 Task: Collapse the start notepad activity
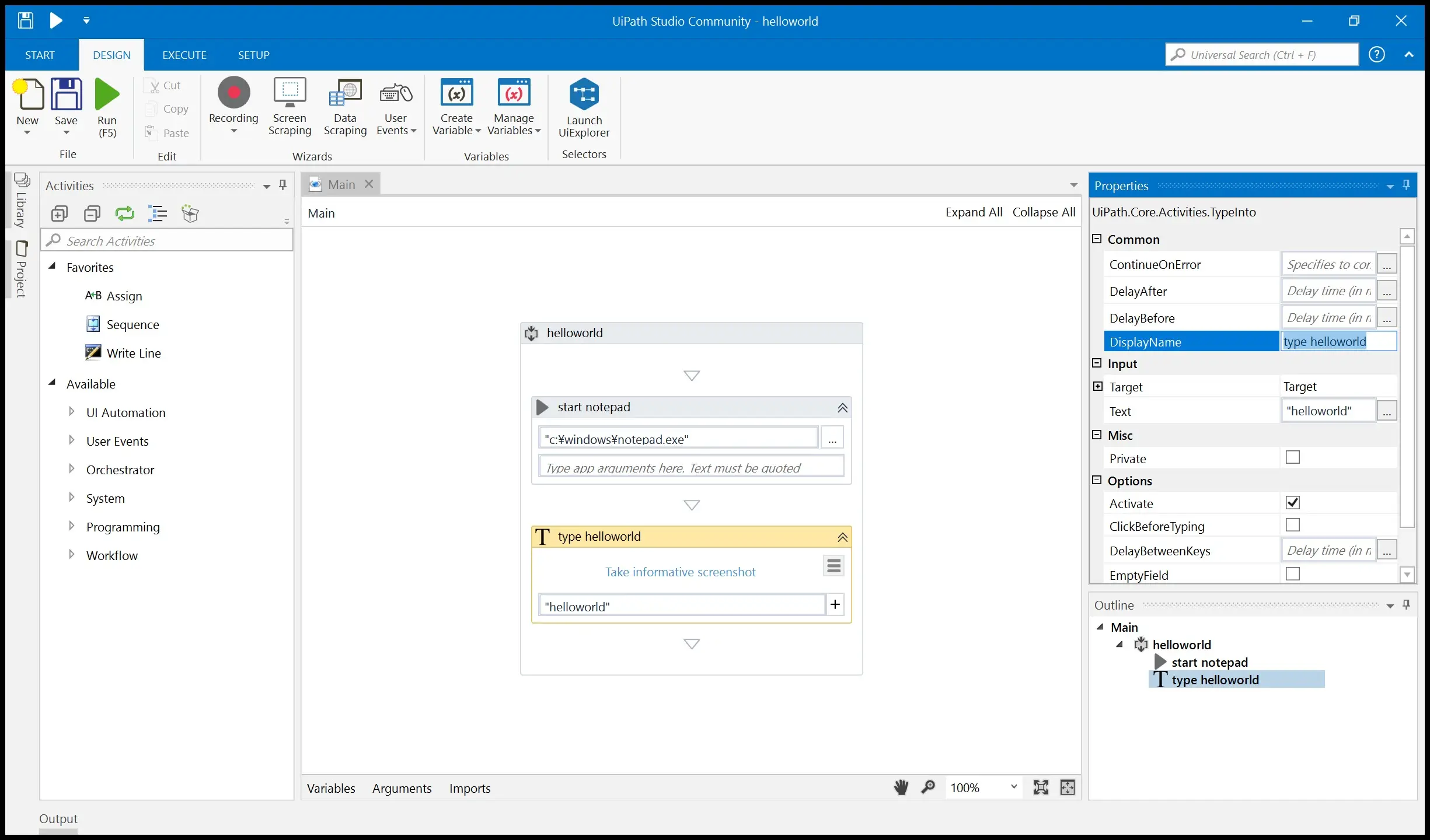[842, 408]
